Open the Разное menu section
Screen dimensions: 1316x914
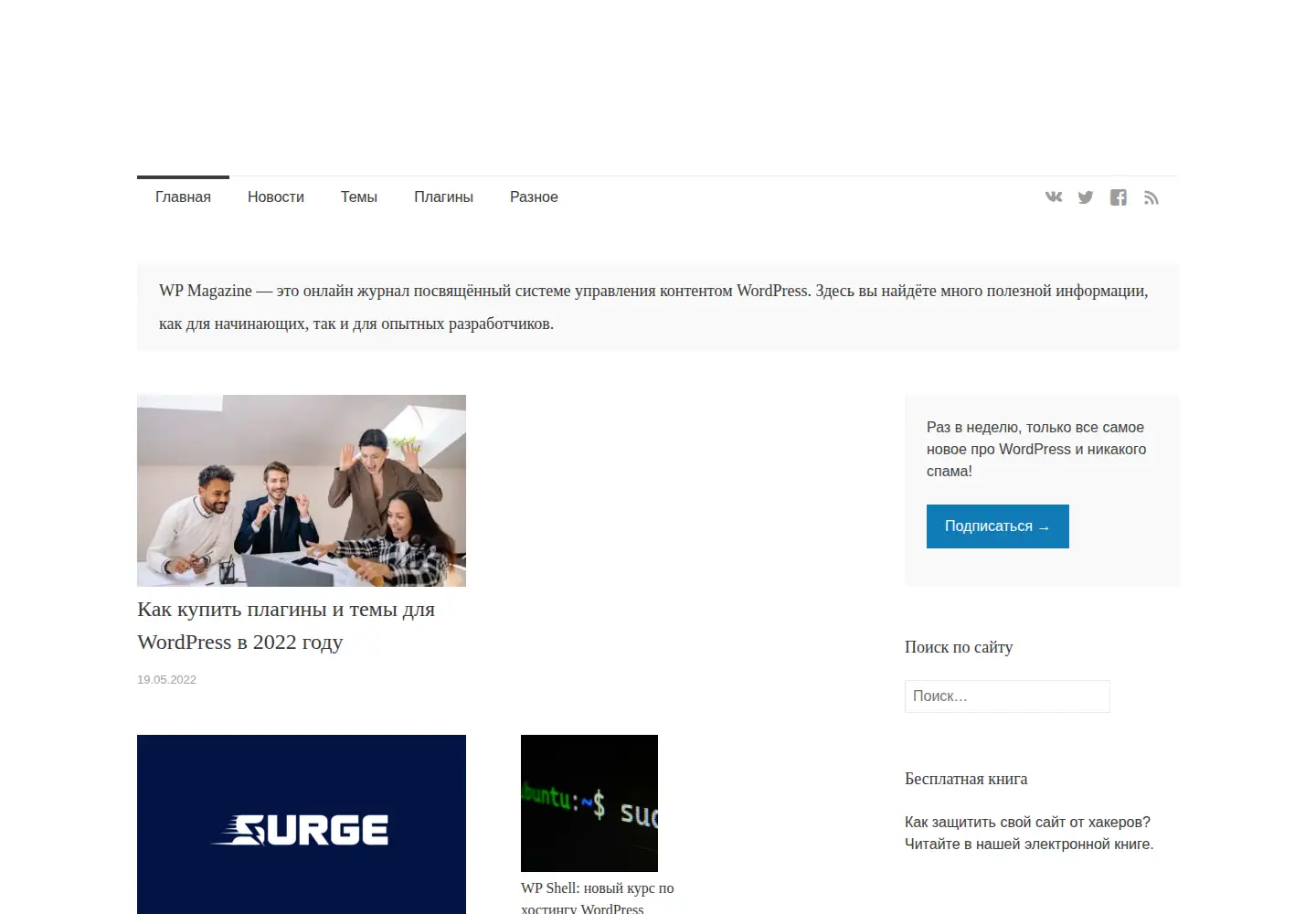[x=534, y=197]
